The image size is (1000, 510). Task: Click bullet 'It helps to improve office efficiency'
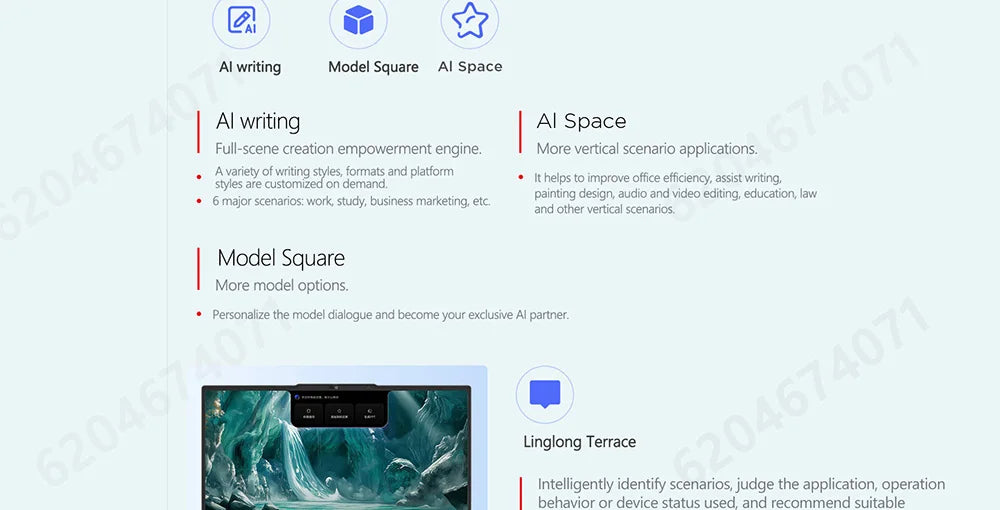[x=675, y=193]
